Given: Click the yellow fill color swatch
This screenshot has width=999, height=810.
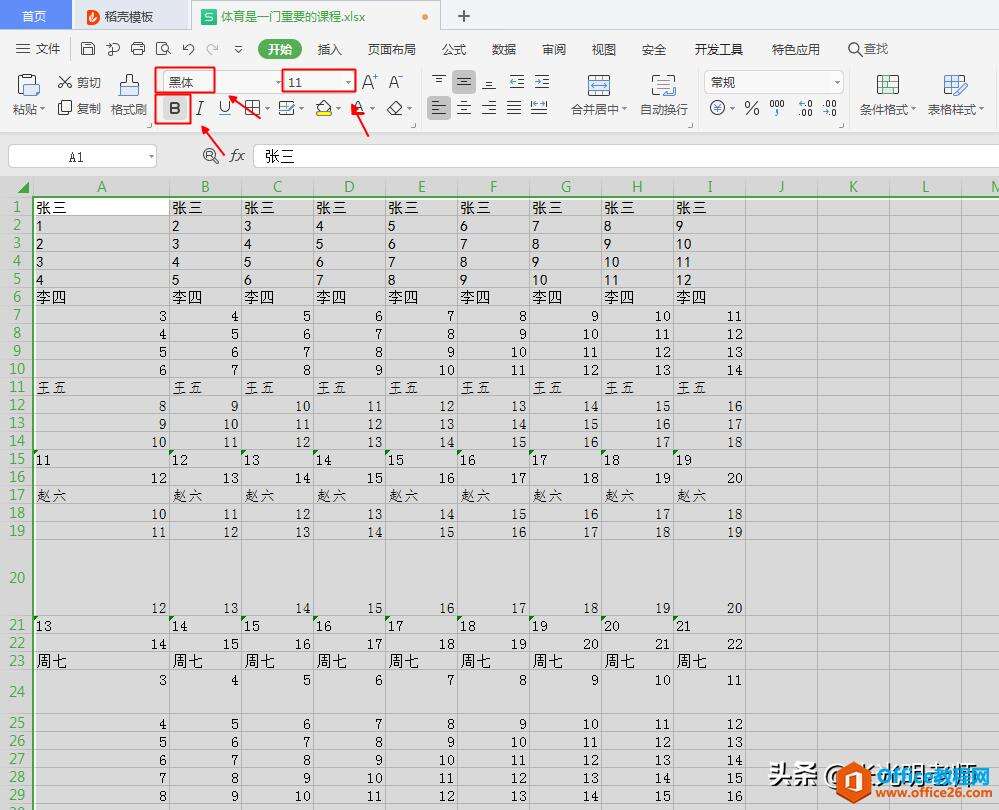Looking at the screenshot, I should point(323,108).
